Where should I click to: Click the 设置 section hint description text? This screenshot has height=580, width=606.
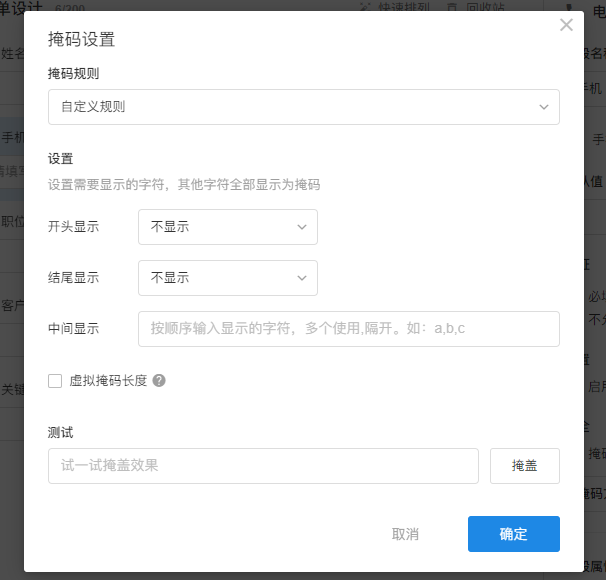point(184,185)
